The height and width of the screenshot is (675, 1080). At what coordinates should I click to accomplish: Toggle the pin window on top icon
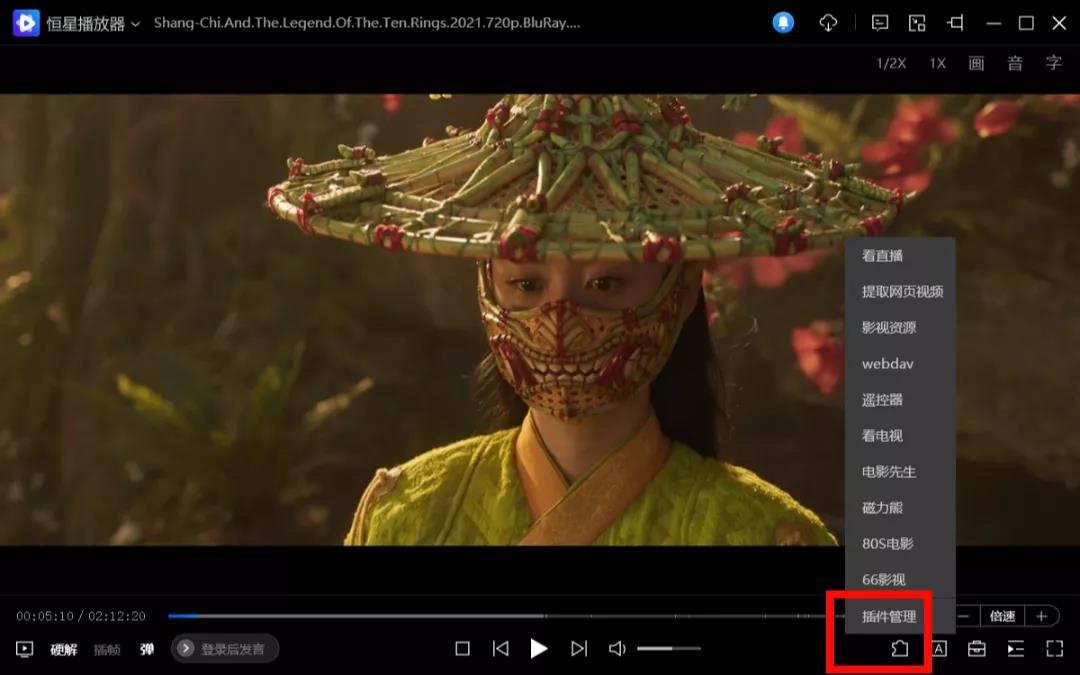955,23
